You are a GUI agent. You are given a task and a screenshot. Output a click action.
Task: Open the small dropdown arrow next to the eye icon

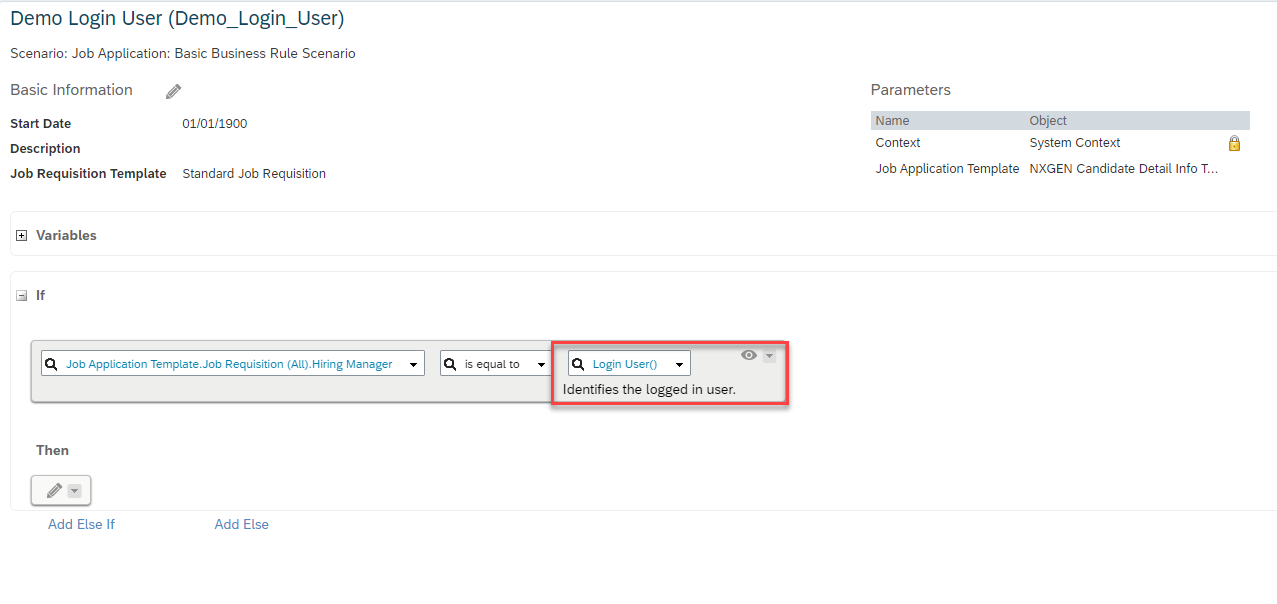tap(769, 356)
